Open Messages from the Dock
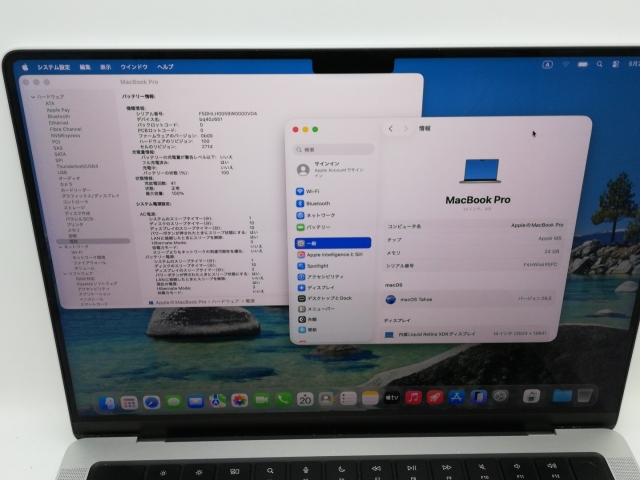The height and width of the screenshot is (480, 640). click(x=173, y=402)
